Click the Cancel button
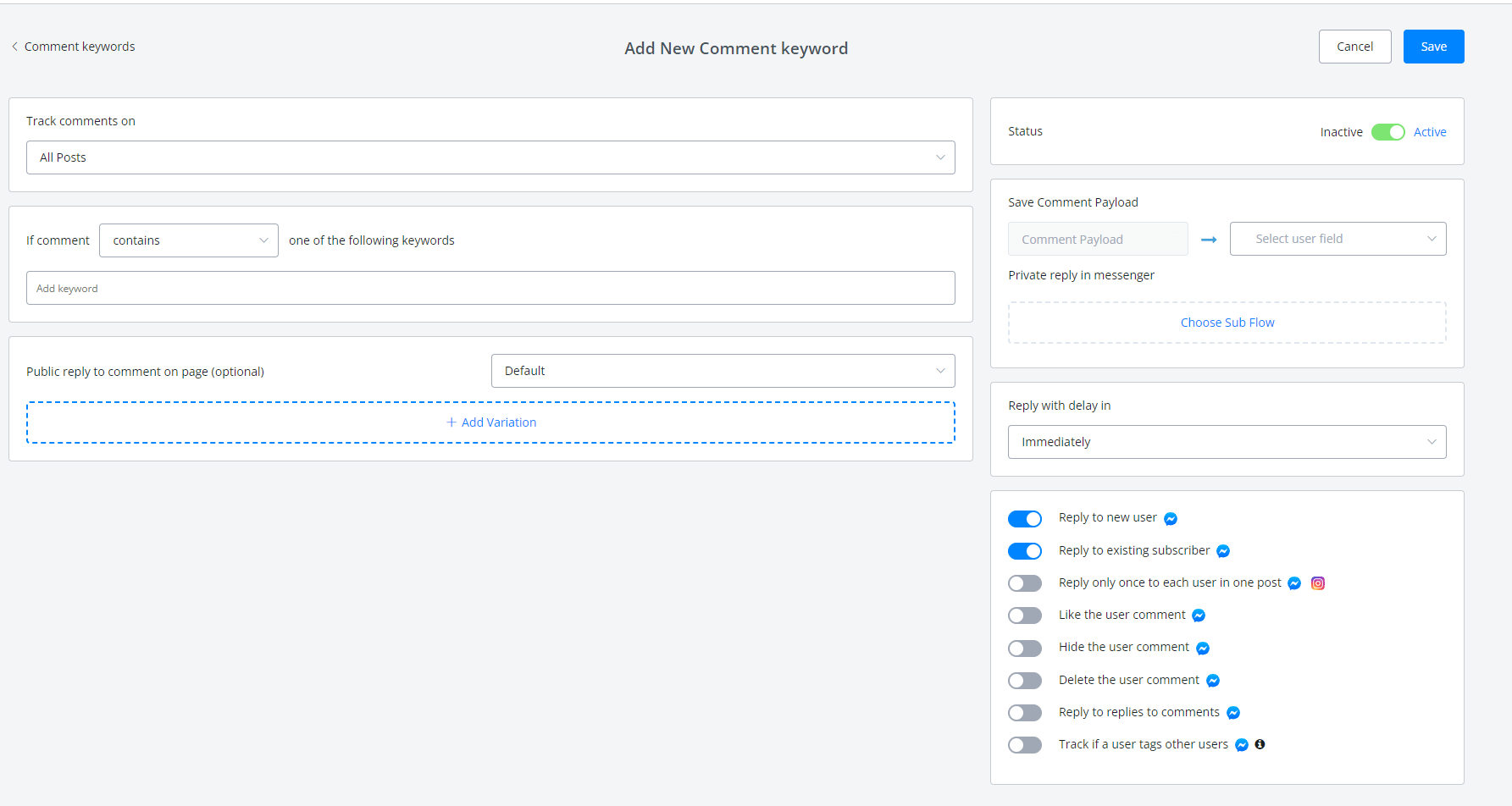This screenshot has height=806, width=1512. 1355,47
